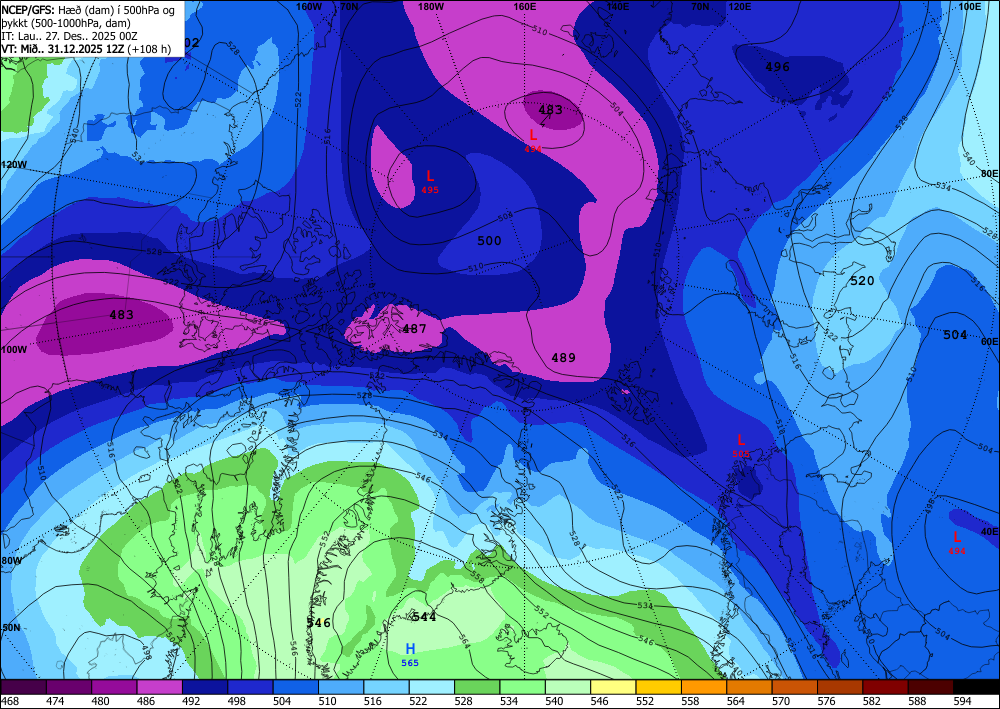Click the blue 'H' high-pressure marker
Screen dimensions: 1000x709
point(411,649)
